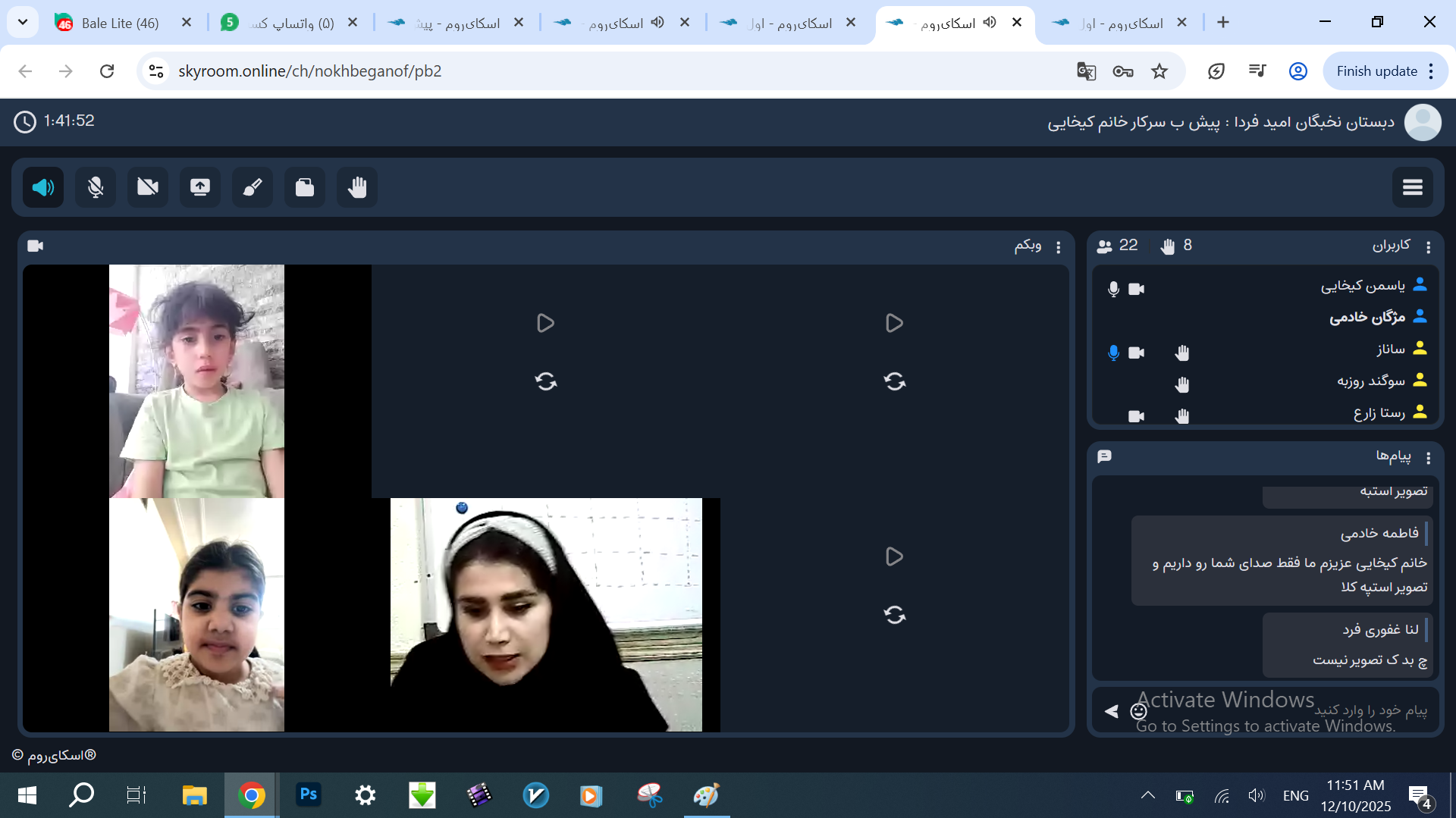Click the screen share icon
The height and width of the screenshot is (818, 1456).
pos(200,187)
